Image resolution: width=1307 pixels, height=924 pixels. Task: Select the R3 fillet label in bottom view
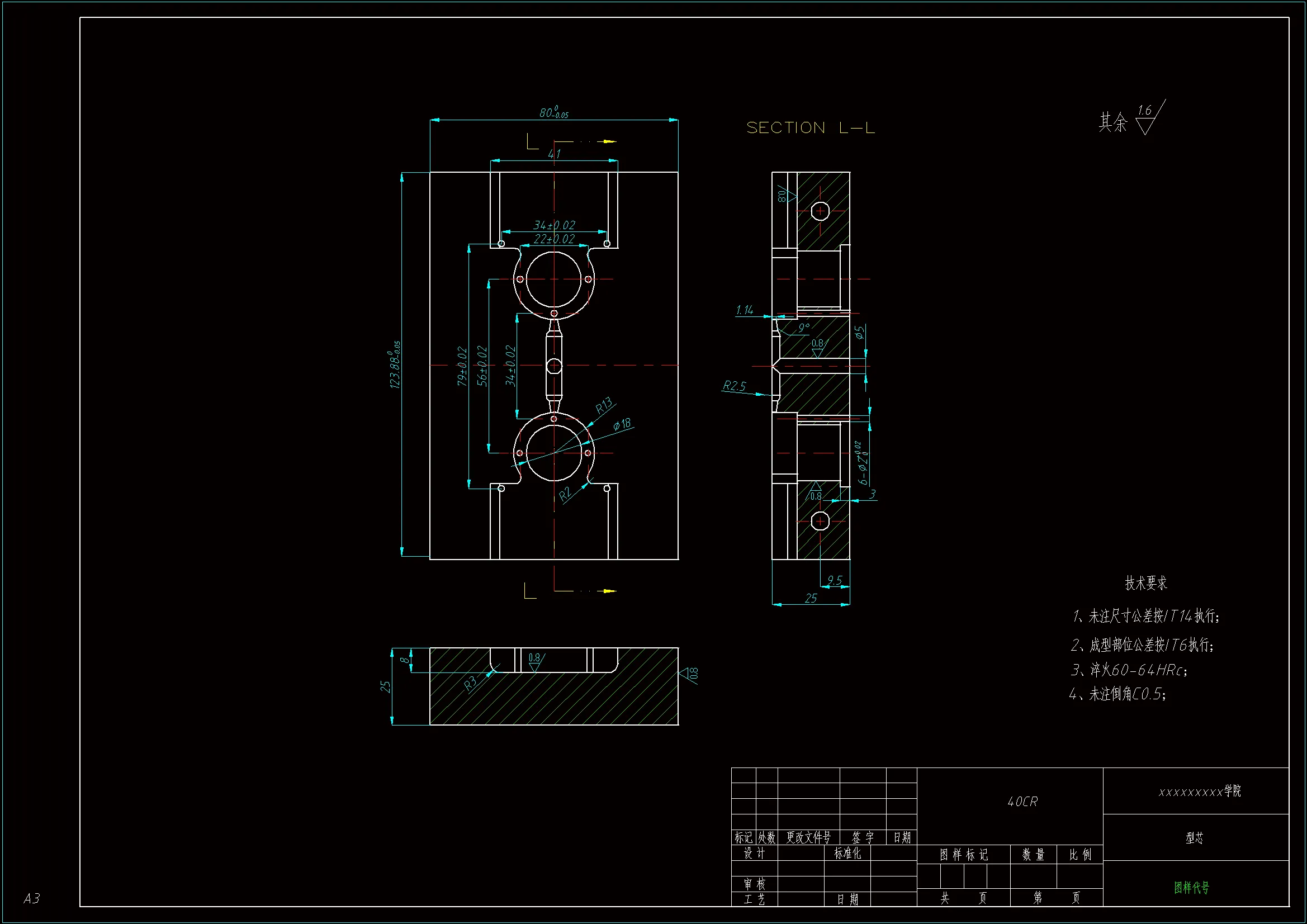click(470, 684)
